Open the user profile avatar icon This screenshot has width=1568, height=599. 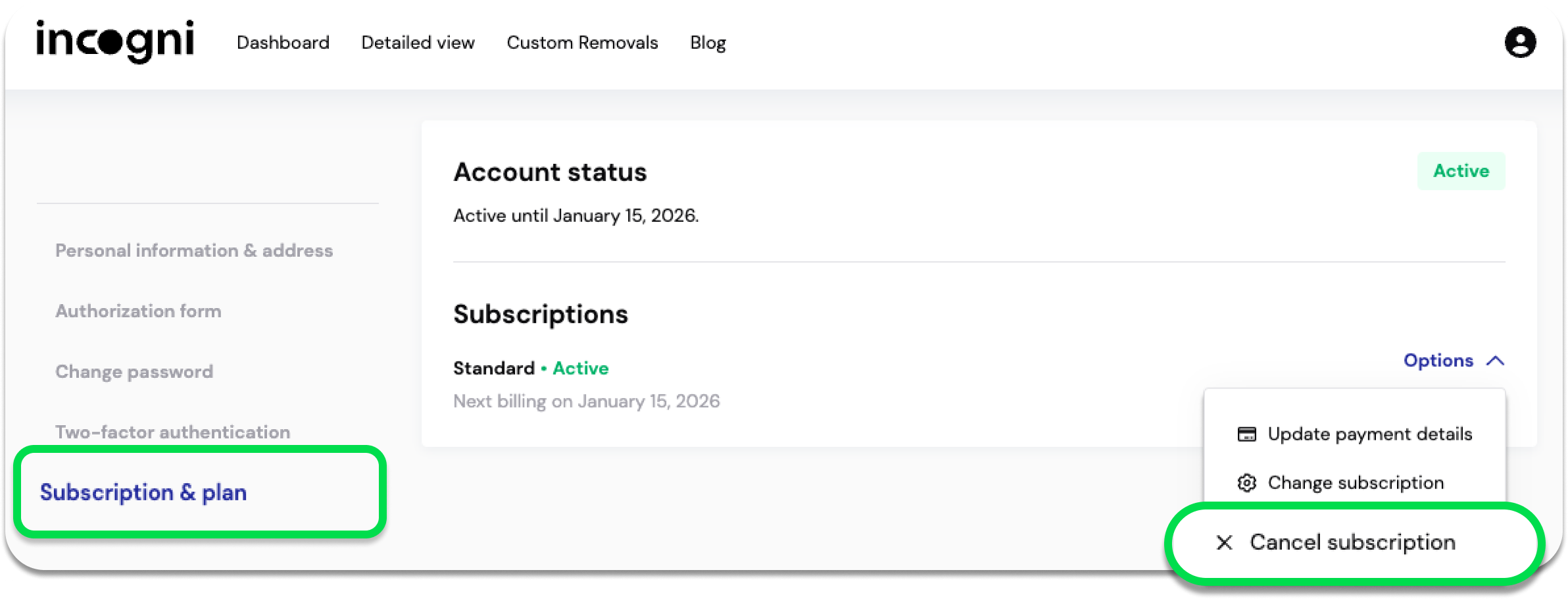(x=1520, y=42)
